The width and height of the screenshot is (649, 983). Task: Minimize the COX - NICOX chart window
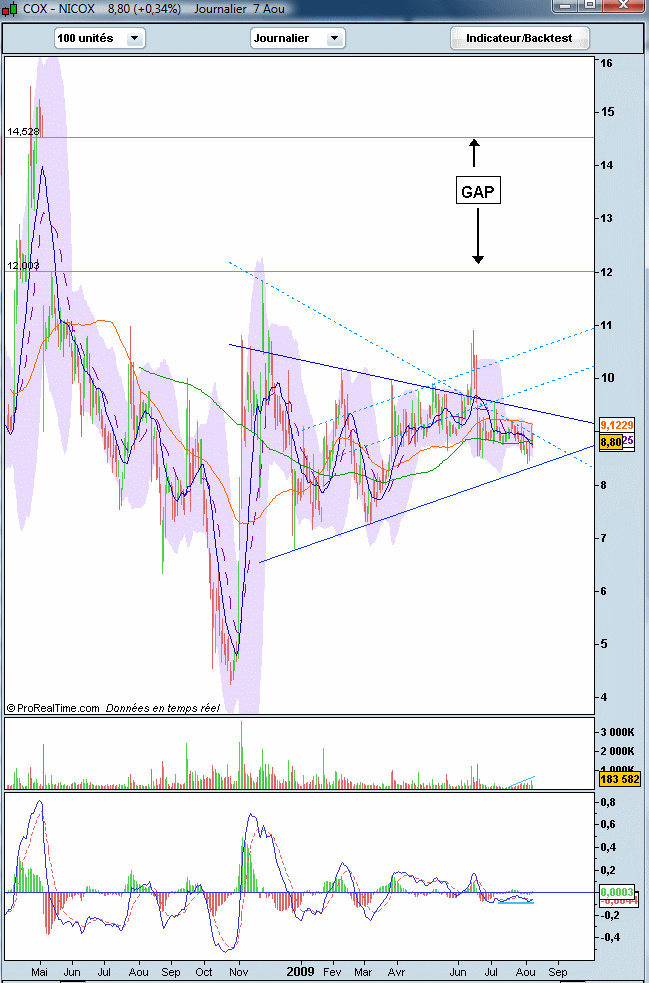[x=565, y=5]
